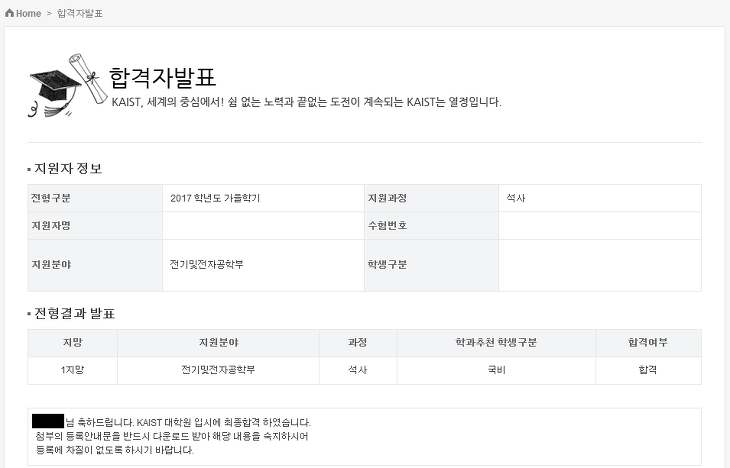Image resolution: width=730 pixels, height=468 pixels.
Task: Click the 석사 value beside 지원과정
Action: pos(515,198)
